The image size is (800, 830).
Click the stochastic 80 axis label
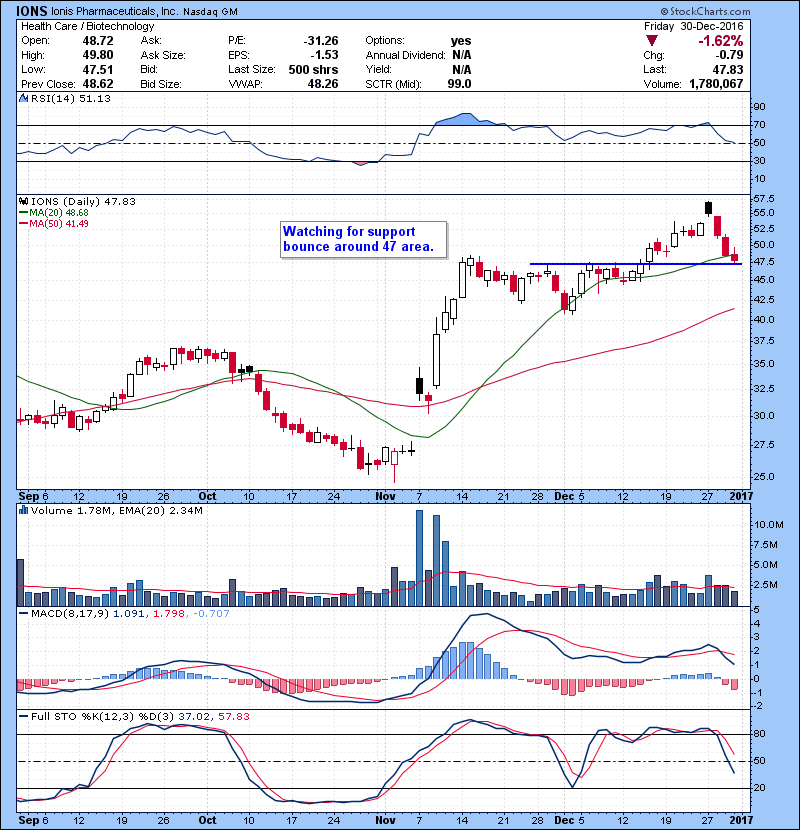pos(759,734)
